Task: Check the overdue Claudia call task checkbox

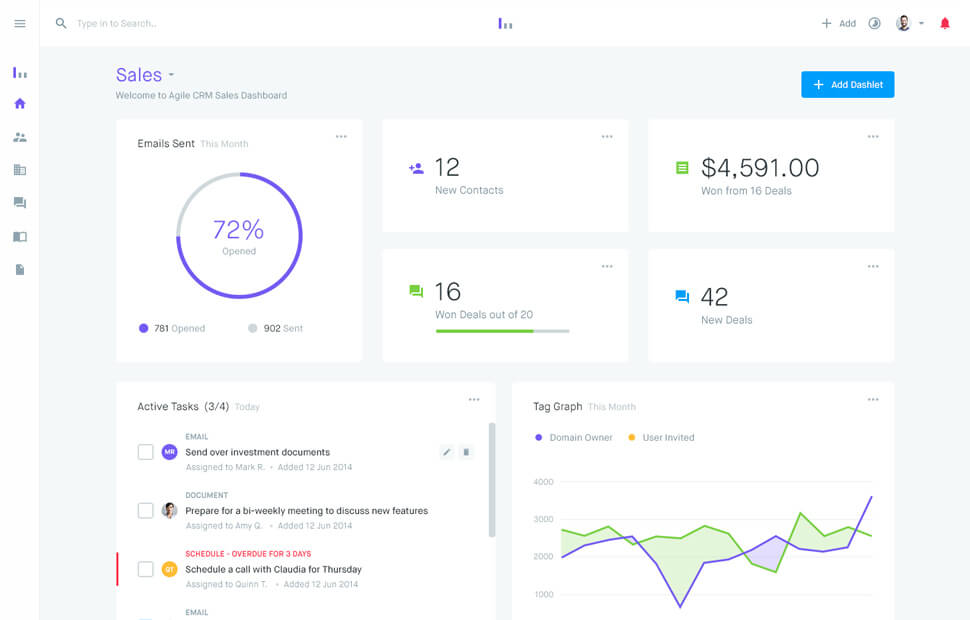Action: coord(145,569)
